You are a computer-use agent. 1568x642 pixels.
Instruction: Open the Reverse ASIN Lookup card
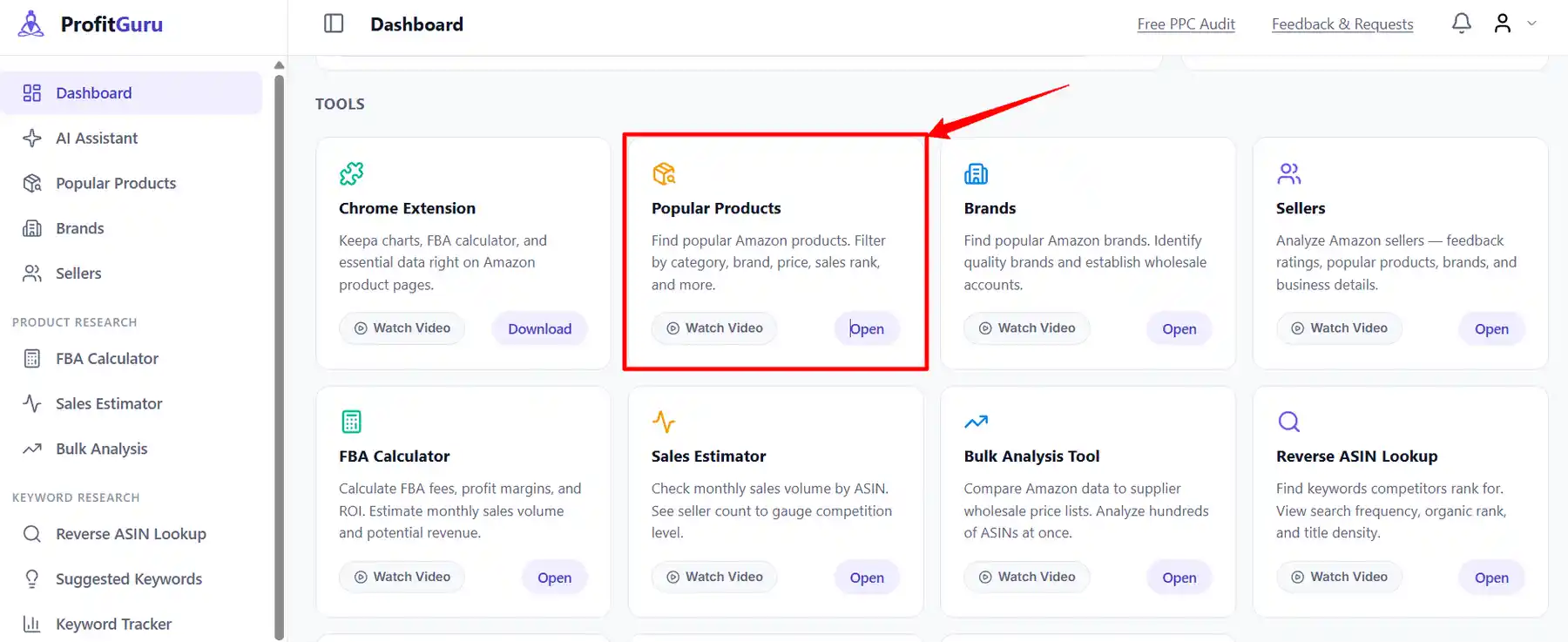pos(1491,578)
